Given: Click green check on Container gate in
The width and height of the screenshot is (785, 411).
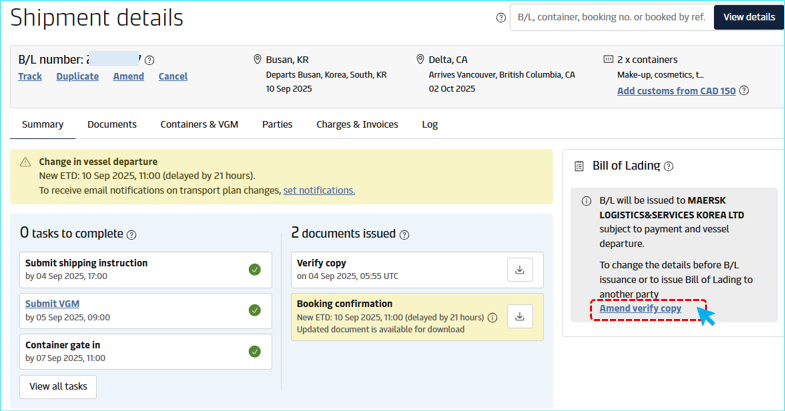Looking at the screenshot, I should pyautogui.click(x=255, y=351).
